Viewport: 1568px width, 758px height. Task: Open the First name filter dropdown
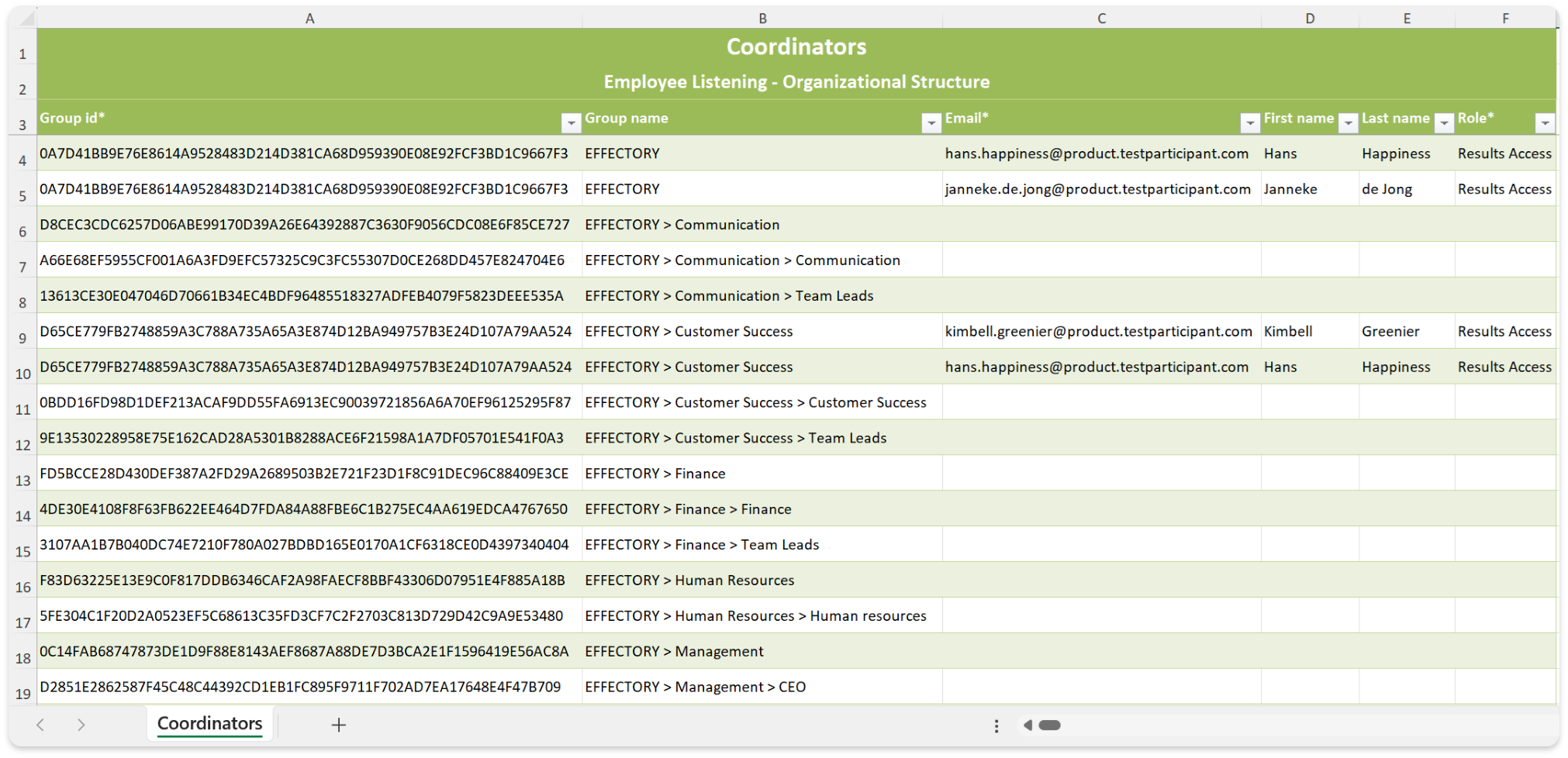pos(1348,122)
